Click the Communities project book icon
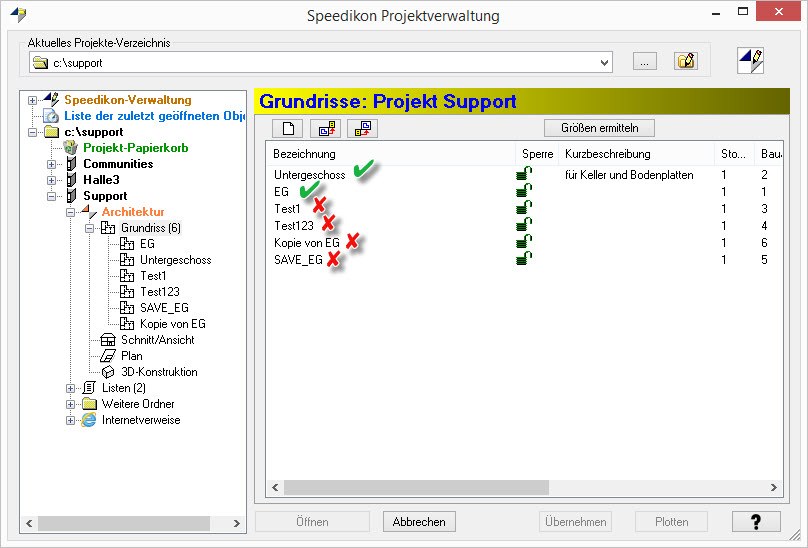The height and width of the screenshot is (548, 808). pyautogui.click(x=71, y=164)
